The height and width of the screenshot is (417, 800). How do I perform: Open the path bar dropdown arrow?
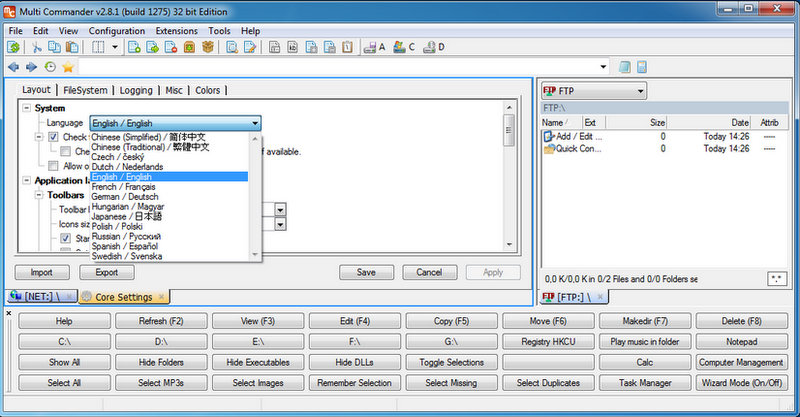click(604, 67)
